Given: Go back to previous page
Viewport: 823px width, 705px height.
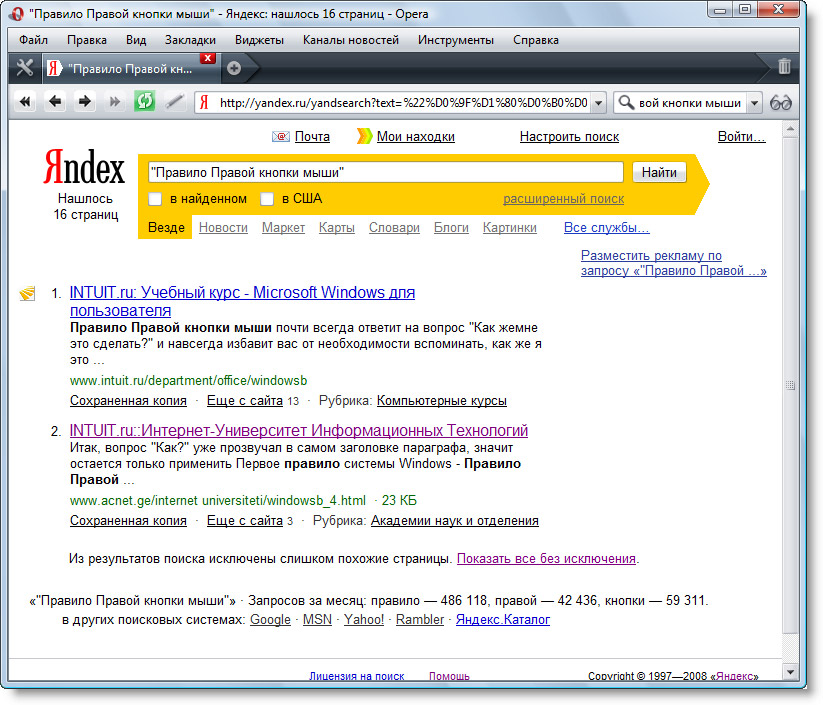Looking at the screenshot, I should (55, 102).
